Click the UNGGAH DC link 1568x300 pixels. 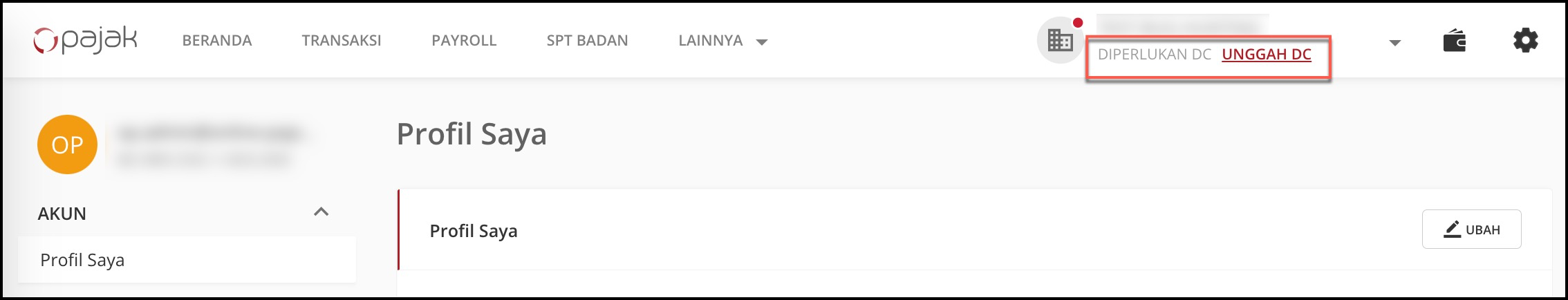tap(1267, 55)
